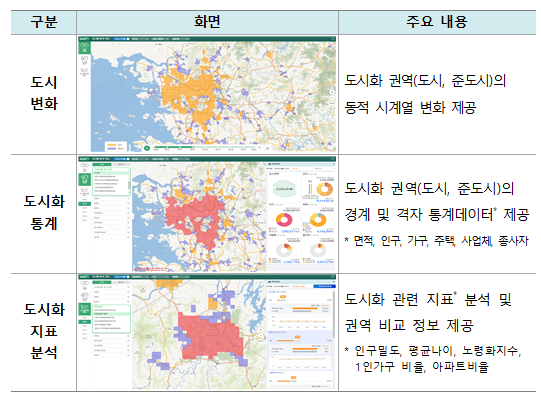
Task: Open the third sidebar icon in 도시화 통계 screen
Action: click(x=85, y=192)
